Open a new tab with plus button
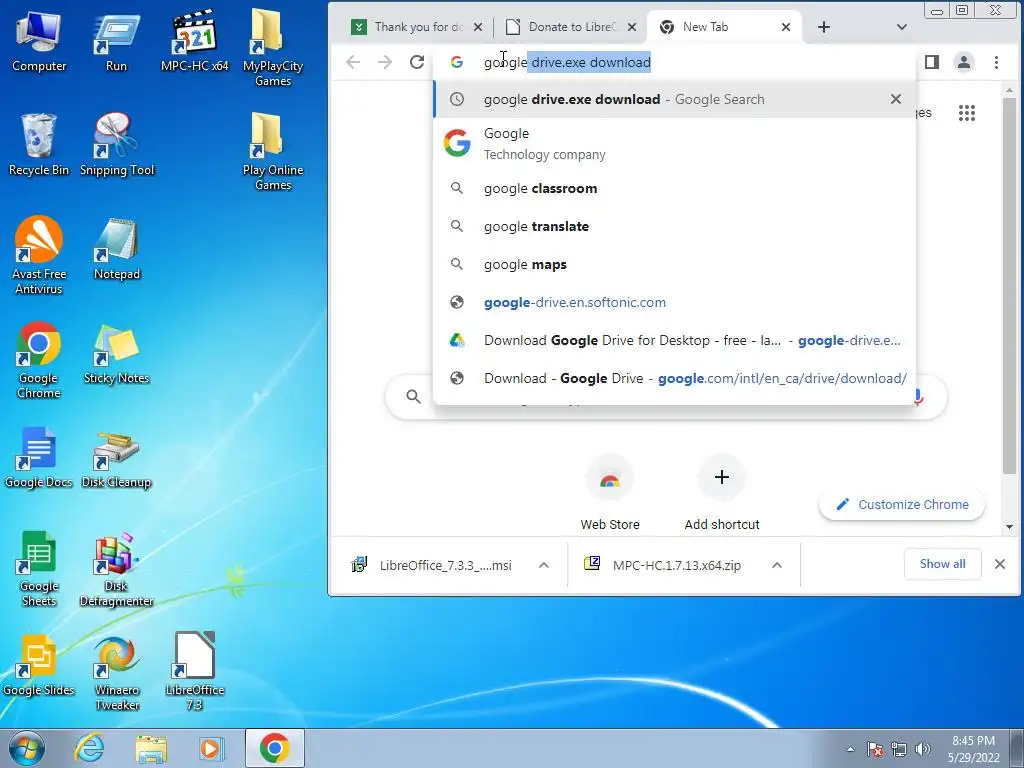The image size is (1024, 768). tap(824, 27)
